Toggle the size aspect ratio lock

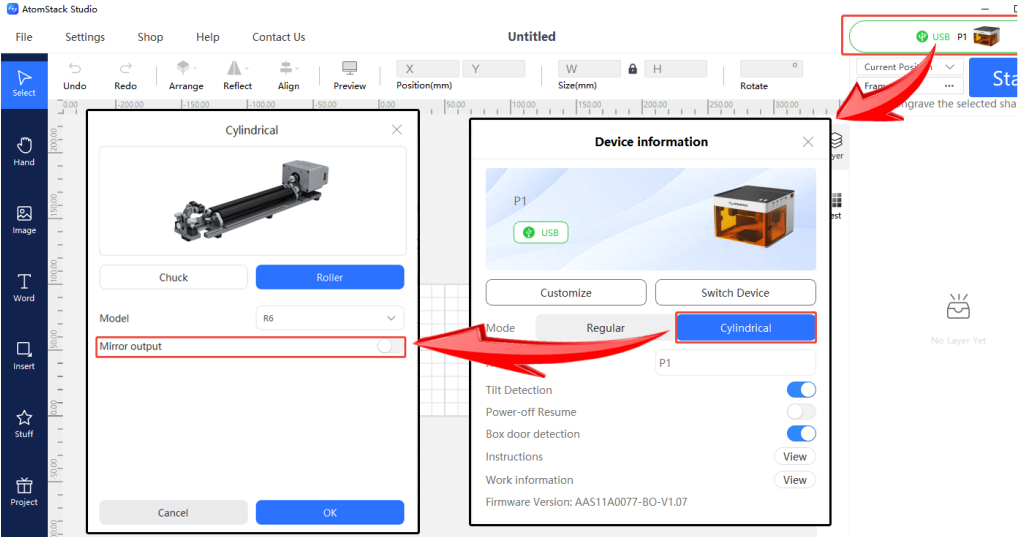(x=632, y=68)
